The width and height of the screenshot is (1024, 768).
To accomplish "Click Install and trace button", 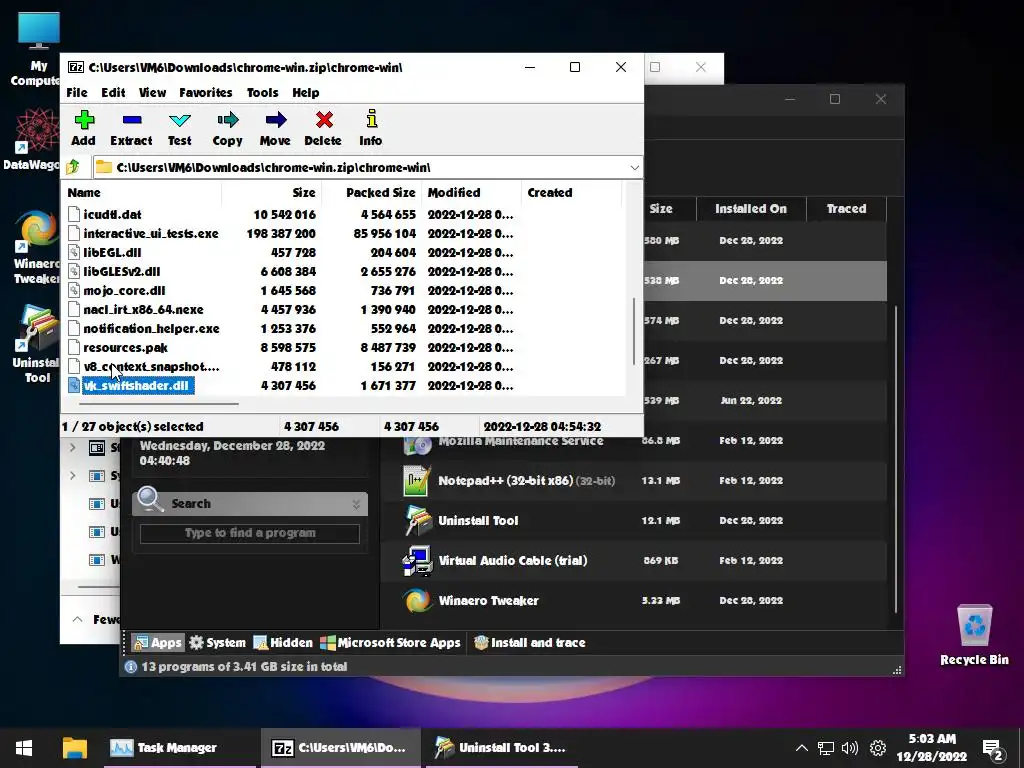I will 530,643.
